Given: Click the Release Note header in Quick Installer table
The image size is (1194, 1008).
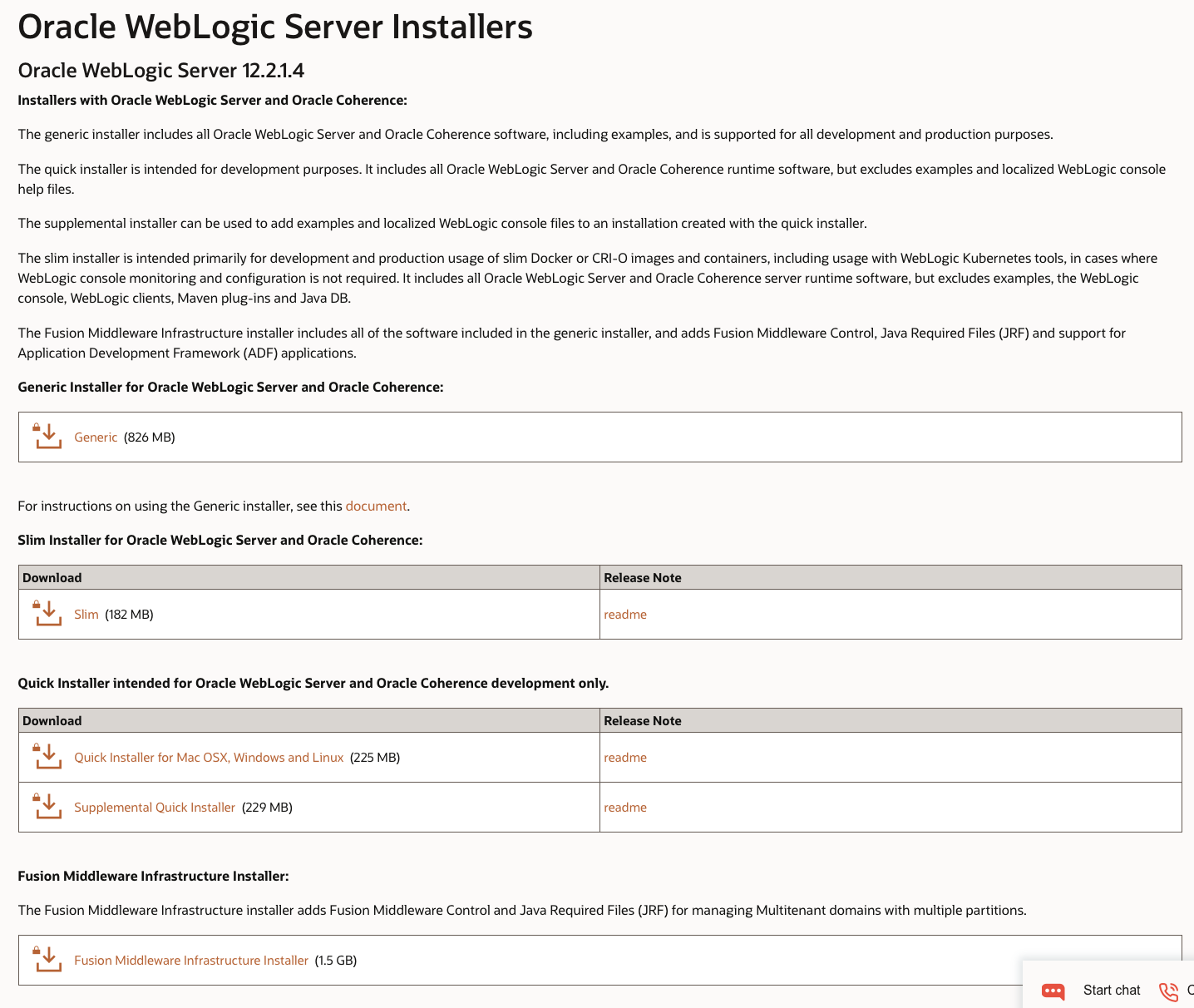Looking at the screenshot, I should (642, 720).
